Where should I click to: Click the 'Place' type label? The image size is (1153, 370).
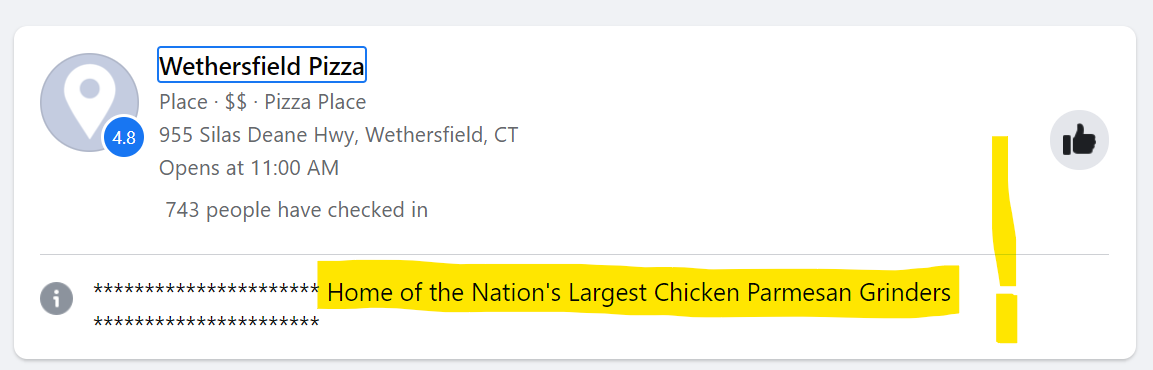[x=184, y=102]
